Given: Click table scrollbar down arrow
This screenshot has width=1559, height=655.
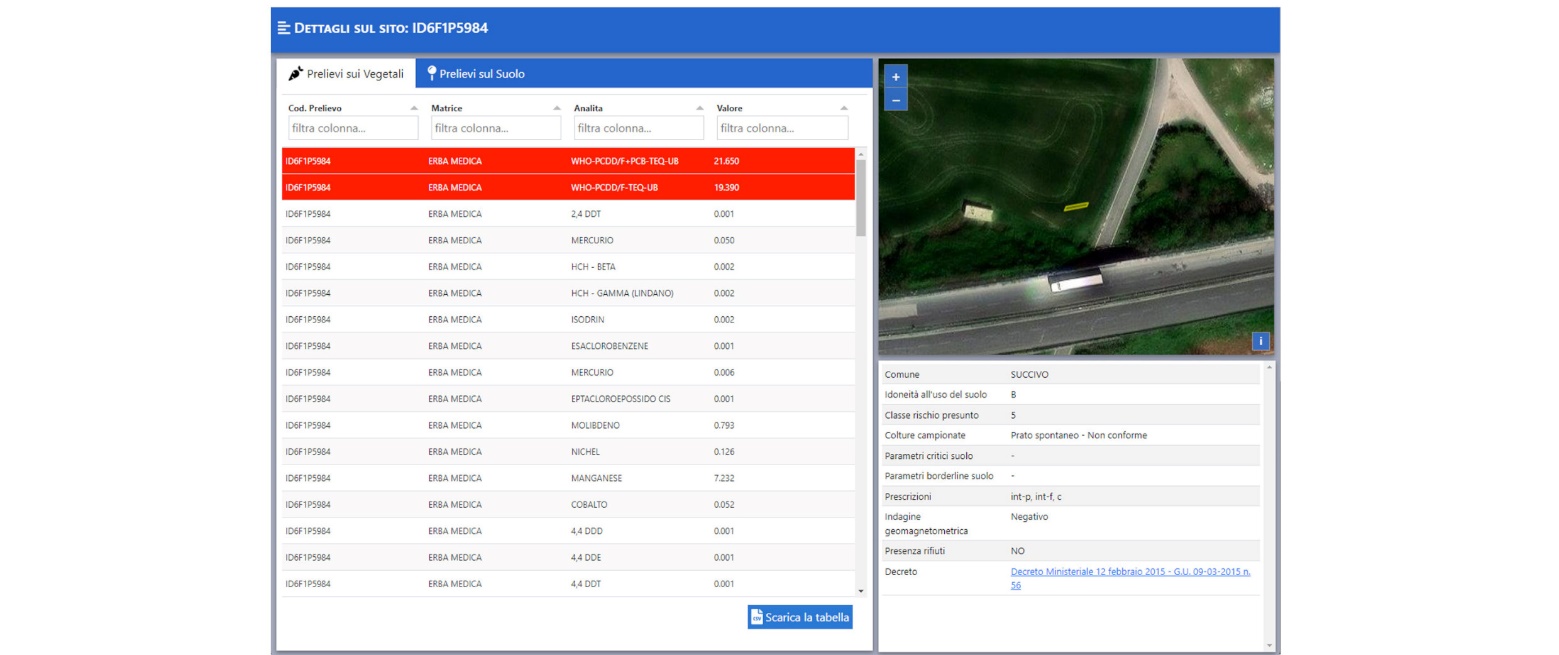Looking at the screenshot, I should 861,591.
